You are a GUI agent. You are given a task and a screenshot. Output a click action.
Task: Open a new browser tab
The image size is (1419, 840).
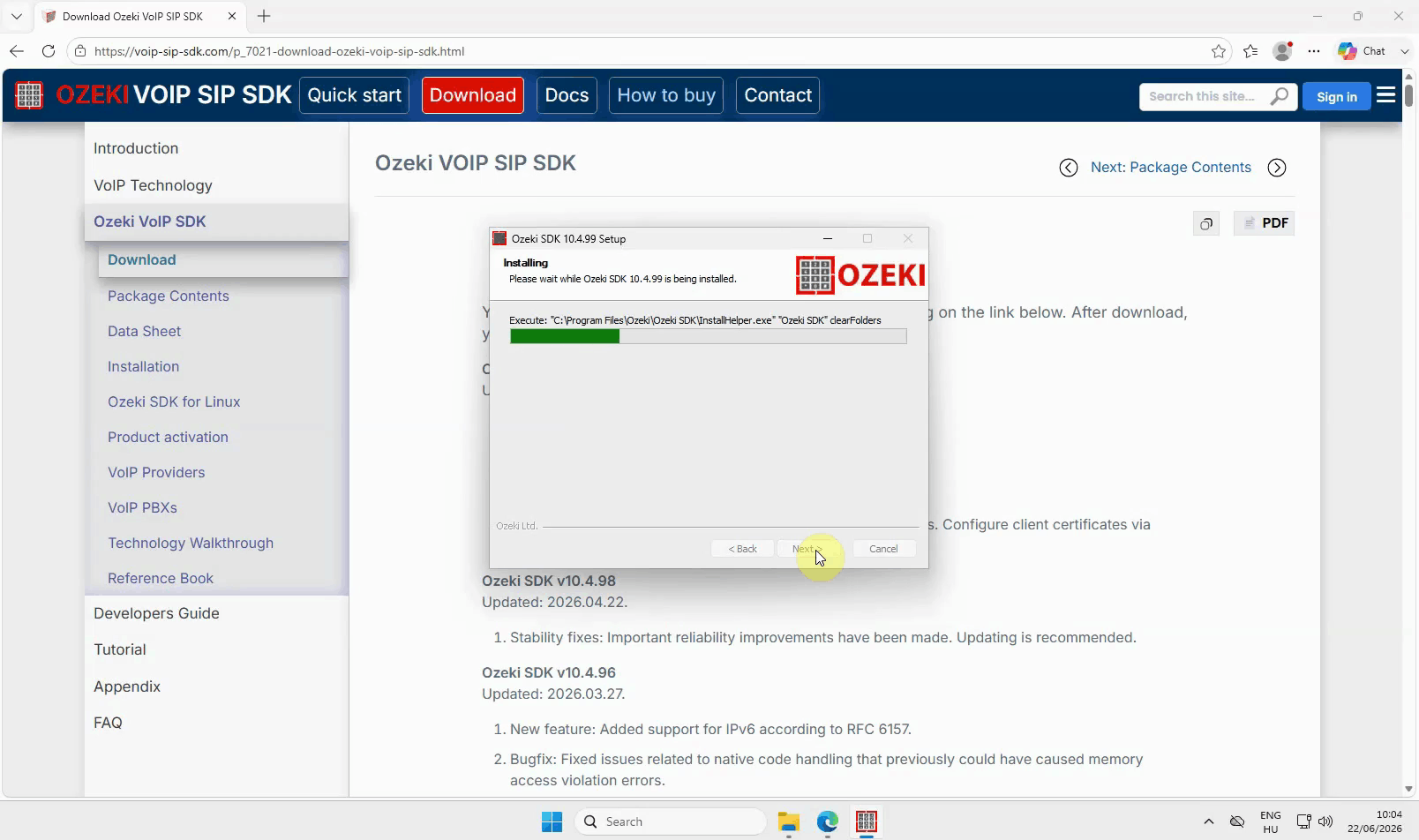tap(264, 16)
